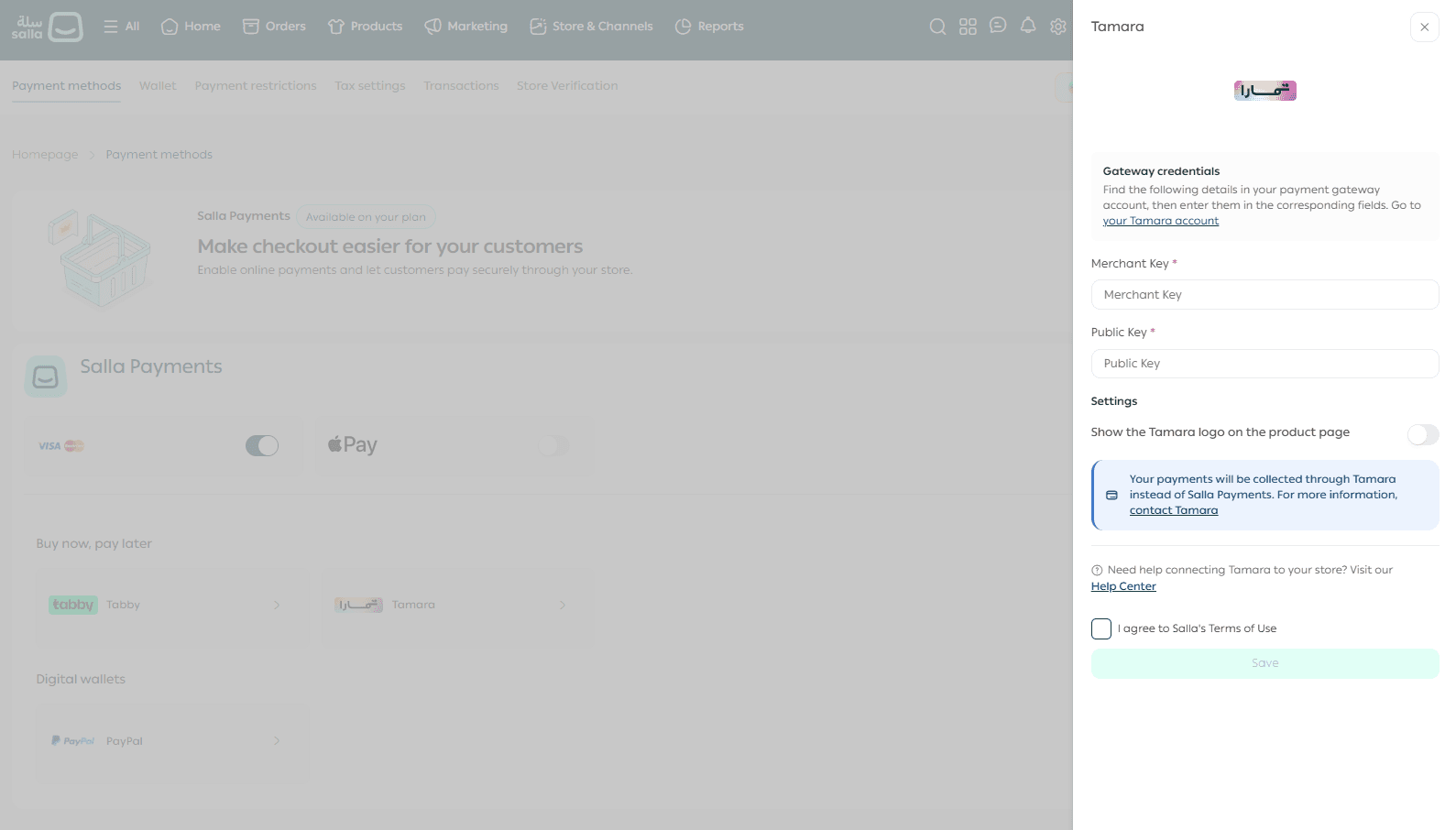Click the Apple Pay logo

(353, 445)
